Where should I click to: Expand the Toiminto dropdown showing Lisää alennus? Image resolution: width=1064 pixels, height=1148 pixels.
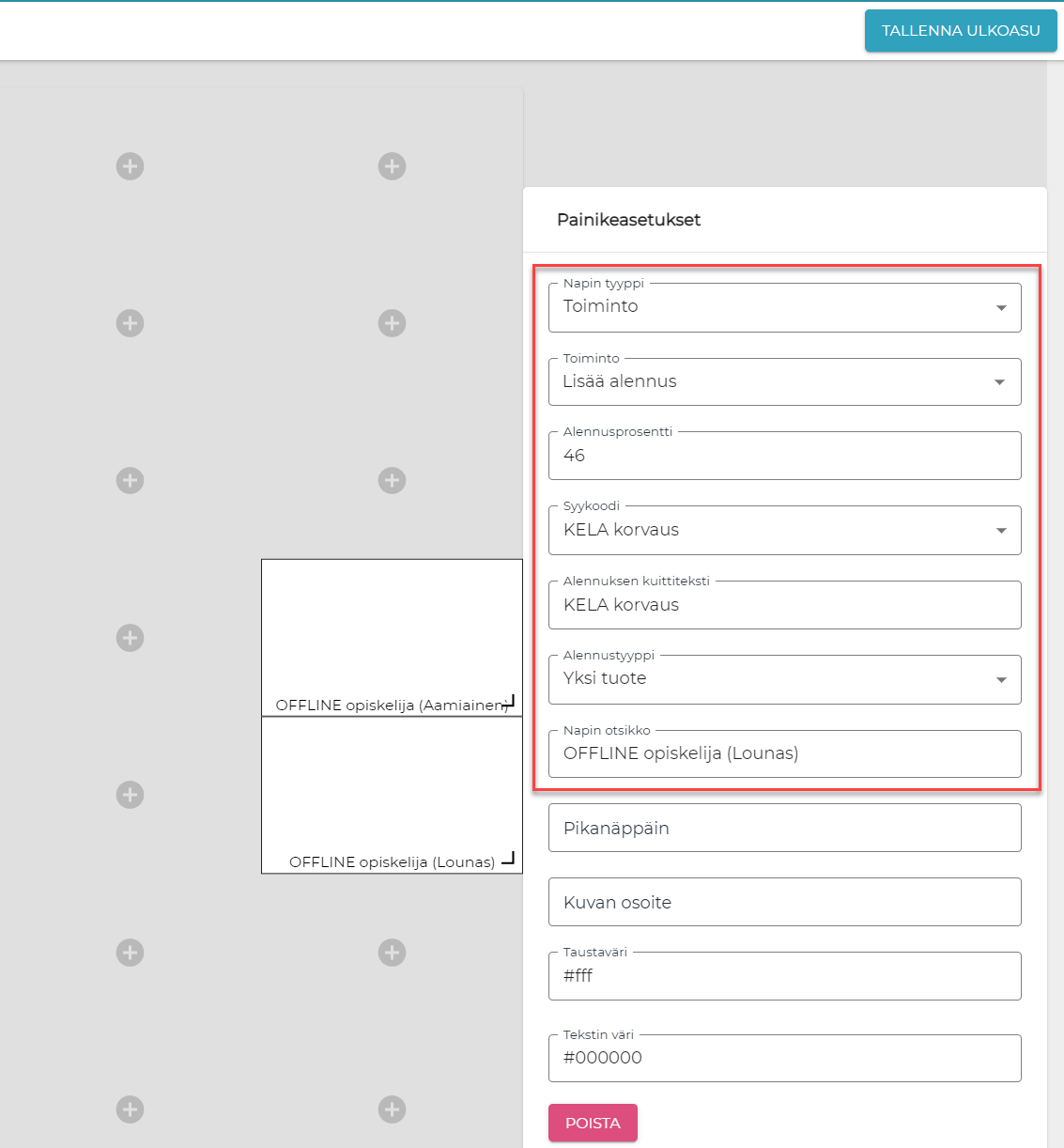[x=784, y=381]
